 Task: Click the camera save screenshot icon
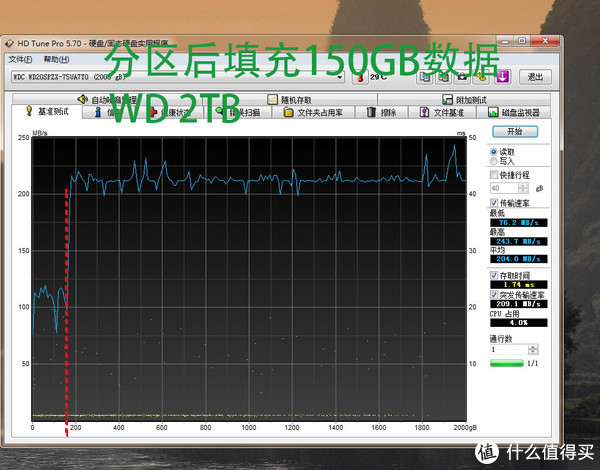point(463,77)
